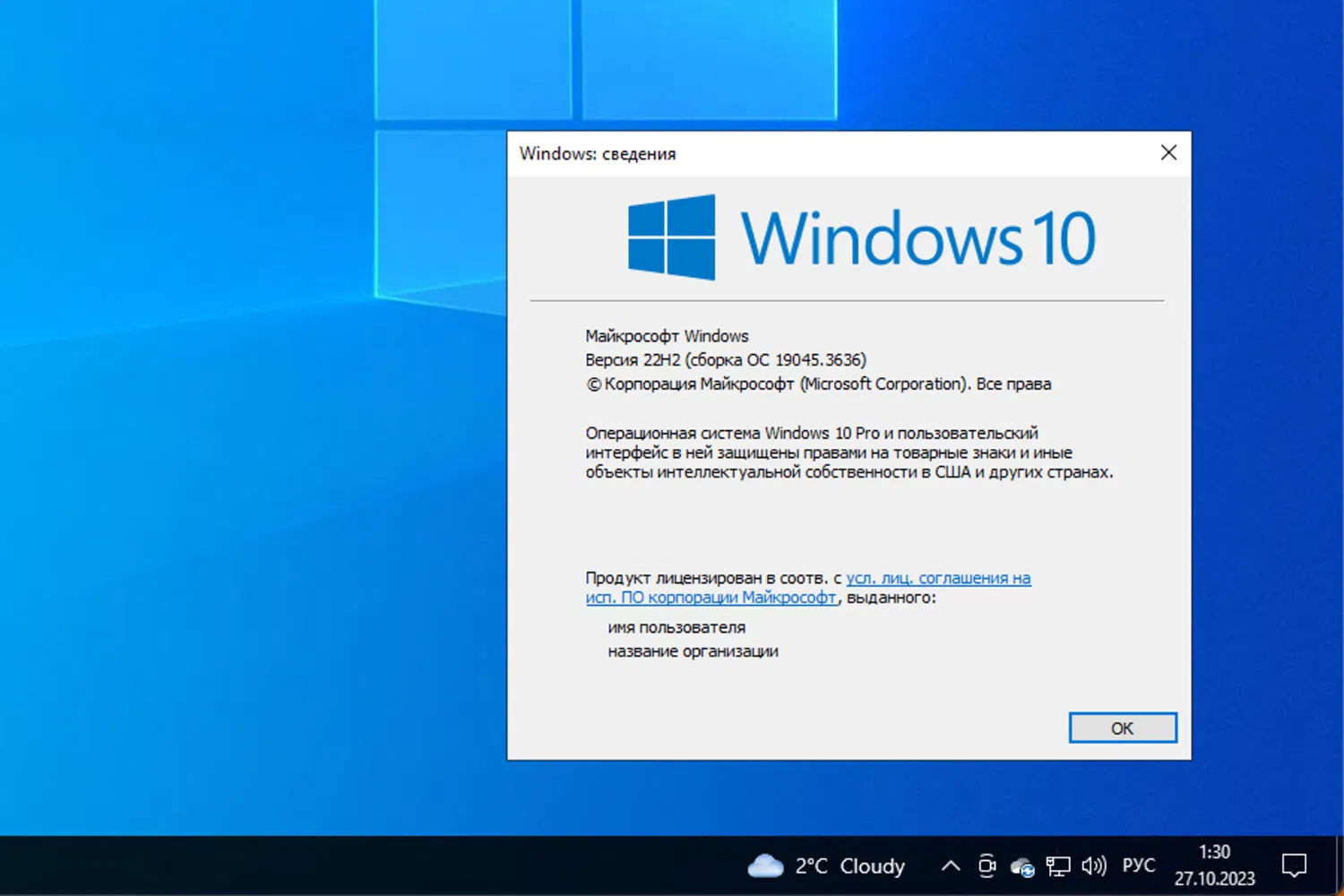
Task: Open the network status icon in the tray
Action: (x=1058, y=866)
